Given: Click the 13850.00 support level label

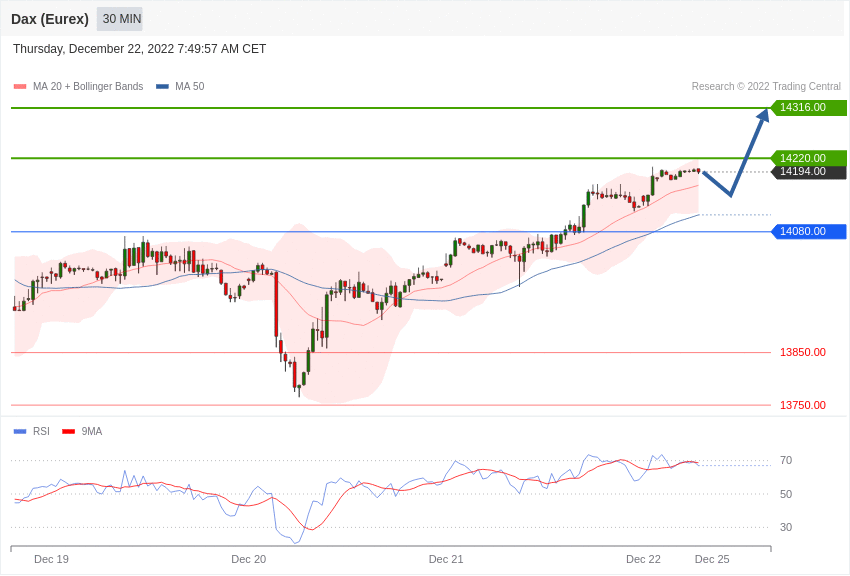Looking at the screenshot, I should coord(803,352).
